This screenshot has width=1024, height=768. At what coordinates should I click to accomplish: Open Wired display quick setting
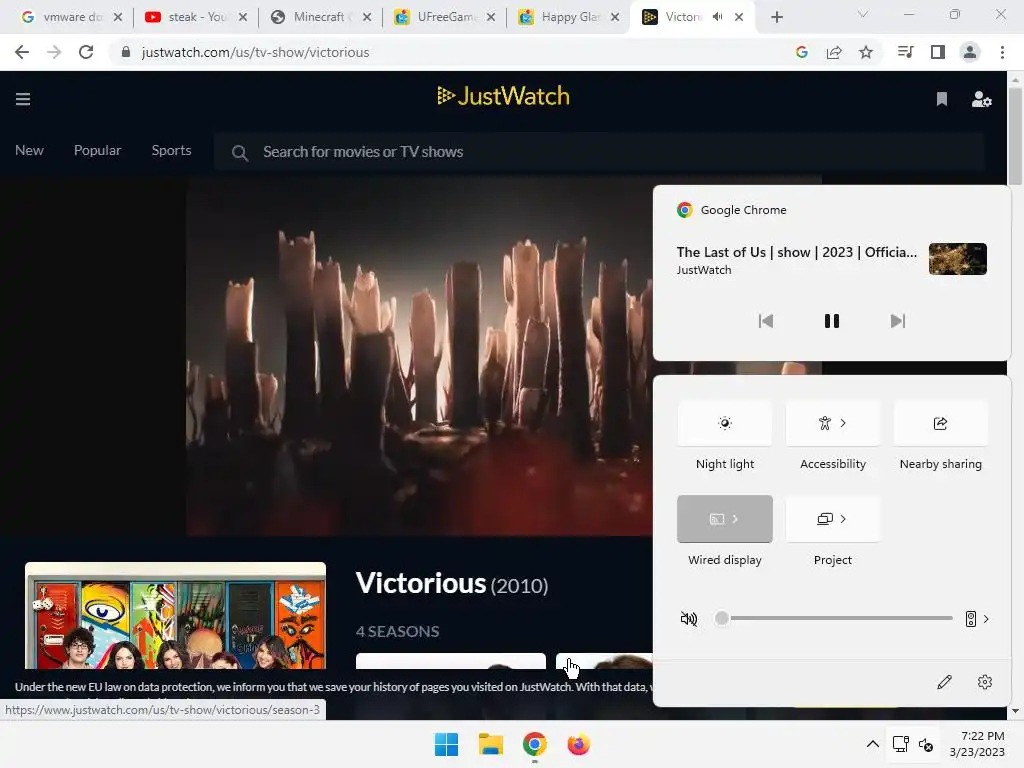pos(725,519)
